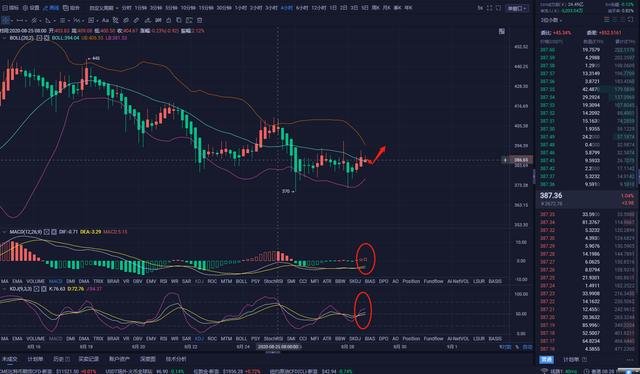Switch to the 深度图 depth chart tab
The height and width of the screenshot is (374, 640).
pos(148,359)
